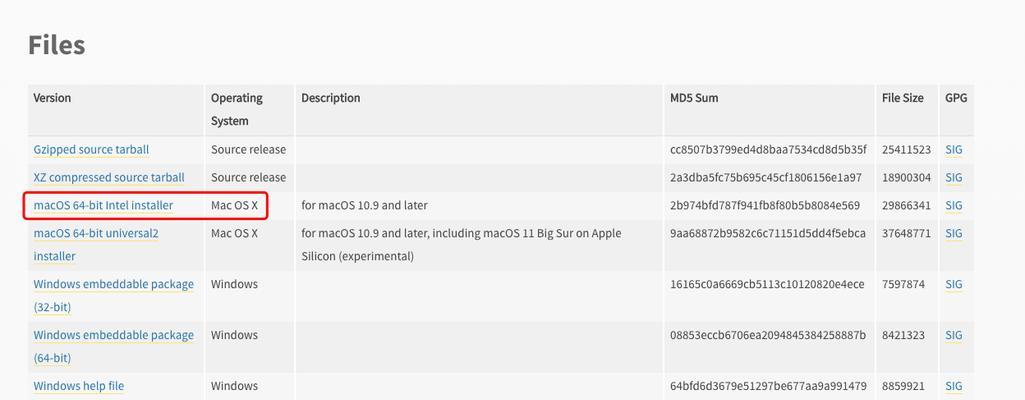The image size is (1025, 400).
Task: Open SIG for macOS Intel installer
Action: 954,206
